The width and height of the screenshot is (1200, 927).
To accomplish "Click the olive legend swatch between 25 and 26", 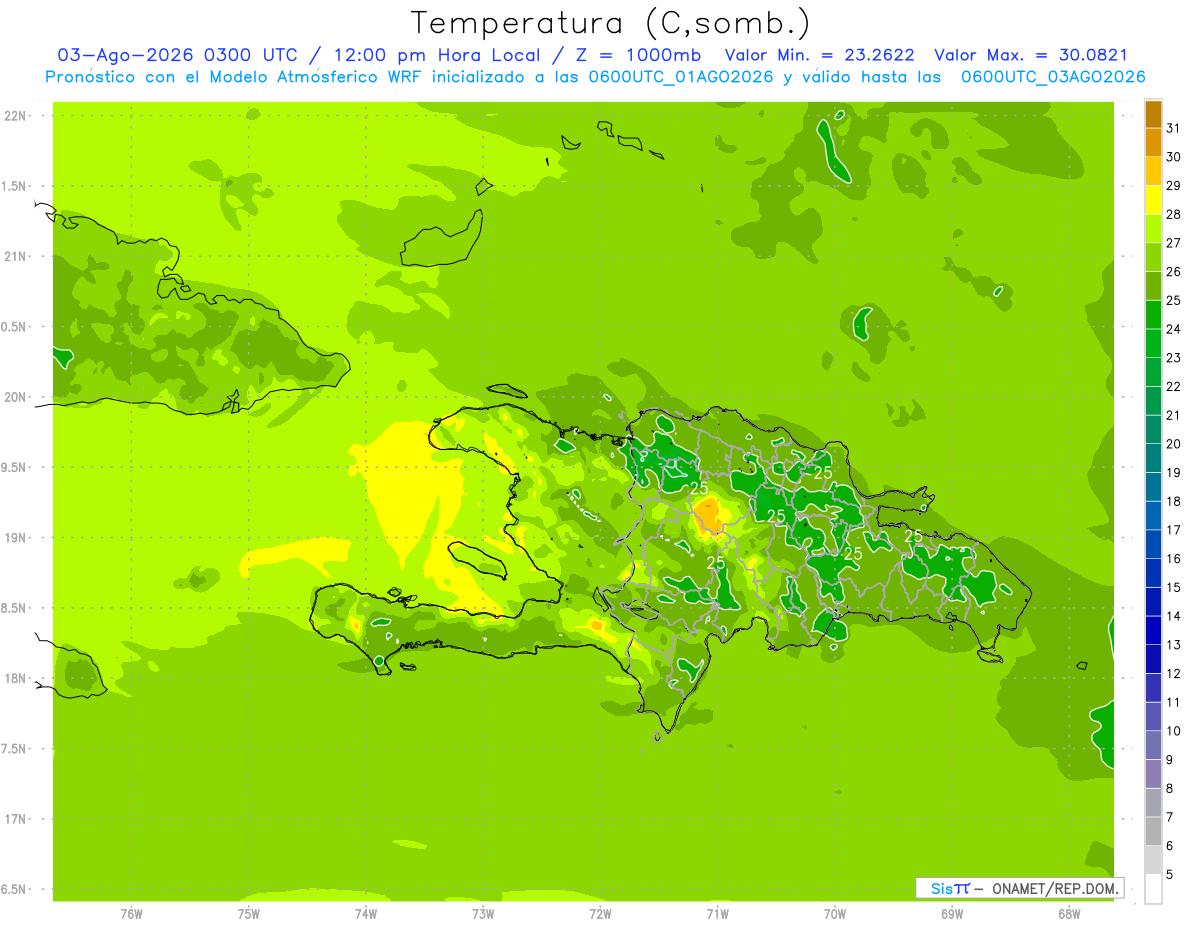I will [1153, 286].
